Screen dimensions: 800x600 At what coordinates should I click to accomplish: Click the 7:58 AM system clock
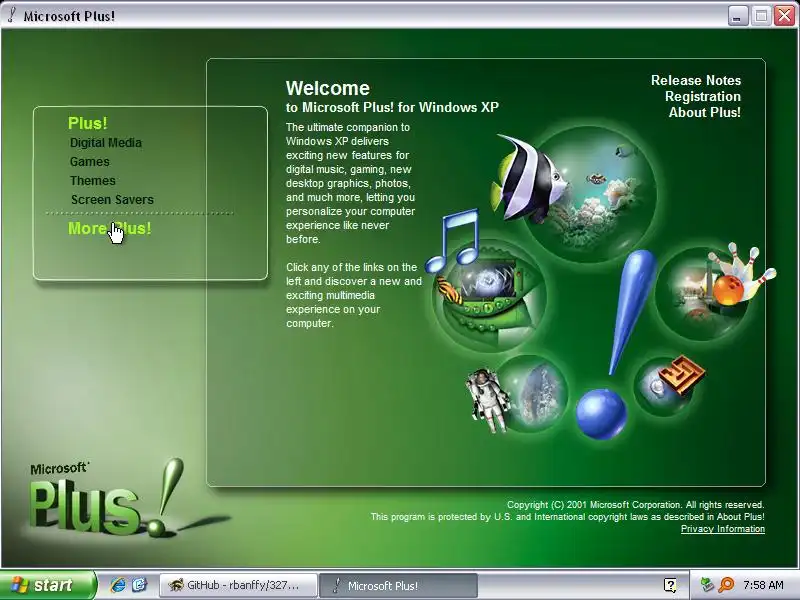tap(763, 585)
